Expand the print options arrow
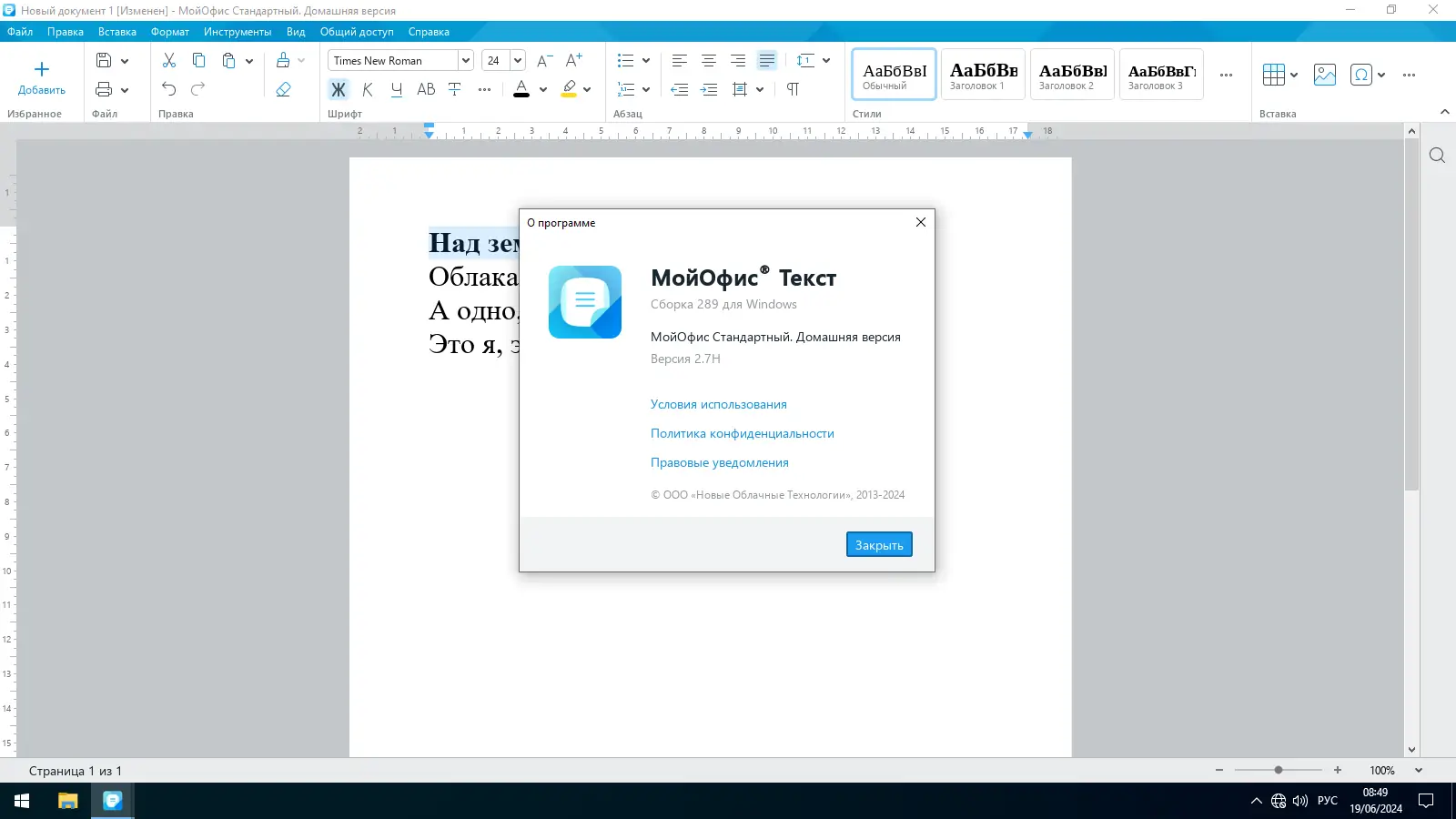 click(x=125, y=90)
